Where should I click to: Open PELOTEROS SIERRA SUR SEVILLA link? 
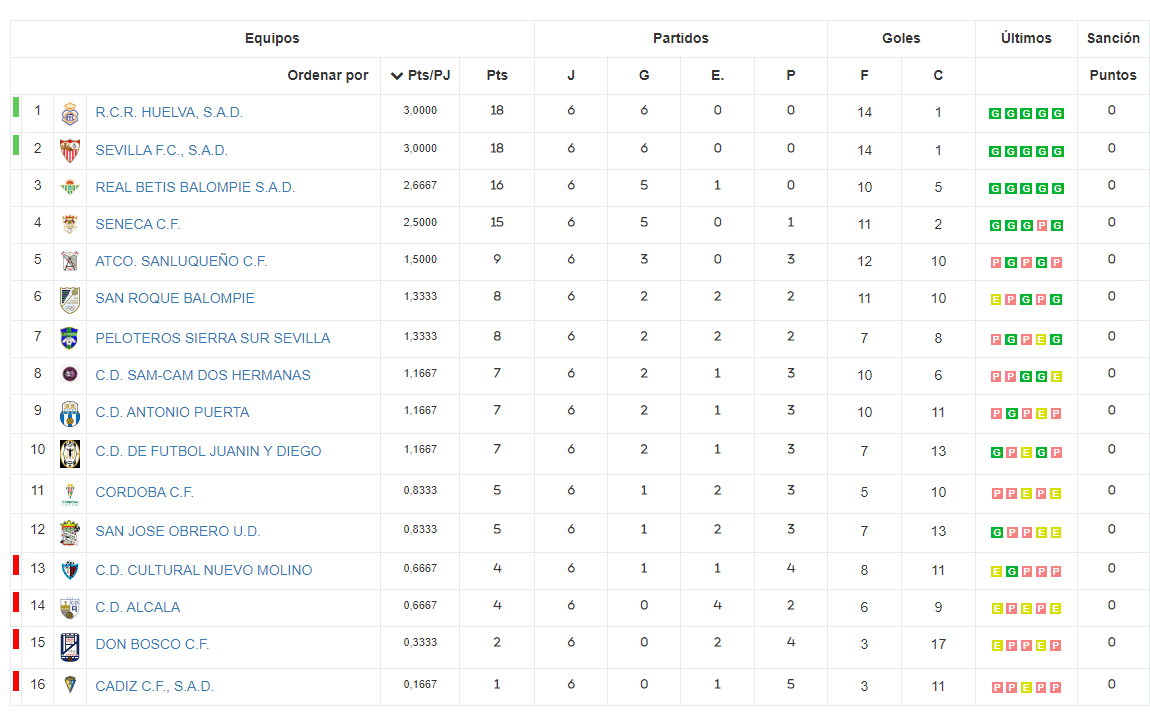[x=213, y=339]
